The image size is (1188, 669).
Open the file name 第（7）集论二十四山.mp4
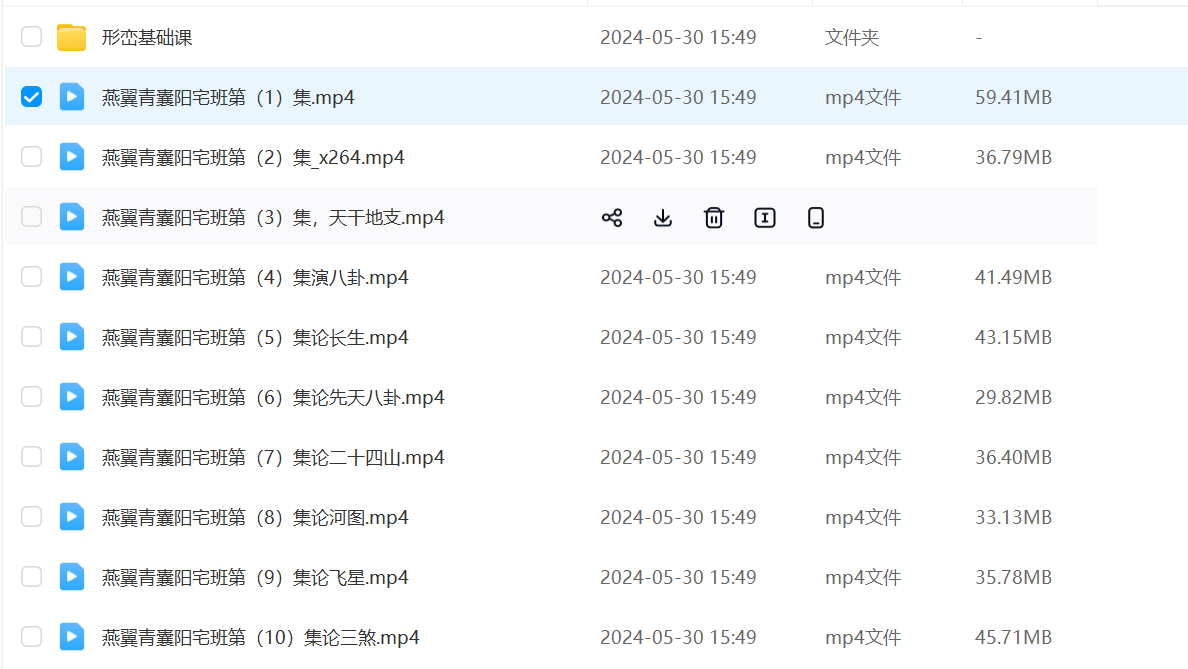click(273, 458)
